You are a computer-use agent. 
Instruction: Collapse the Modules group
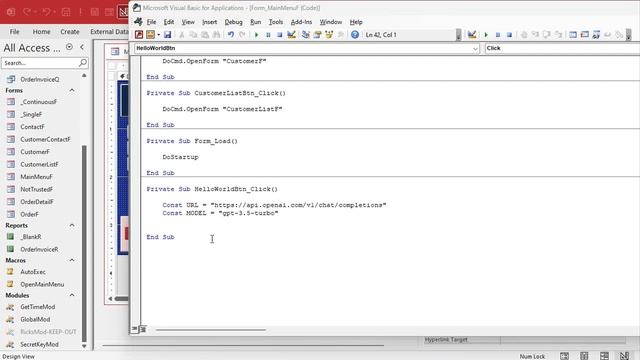72,295
